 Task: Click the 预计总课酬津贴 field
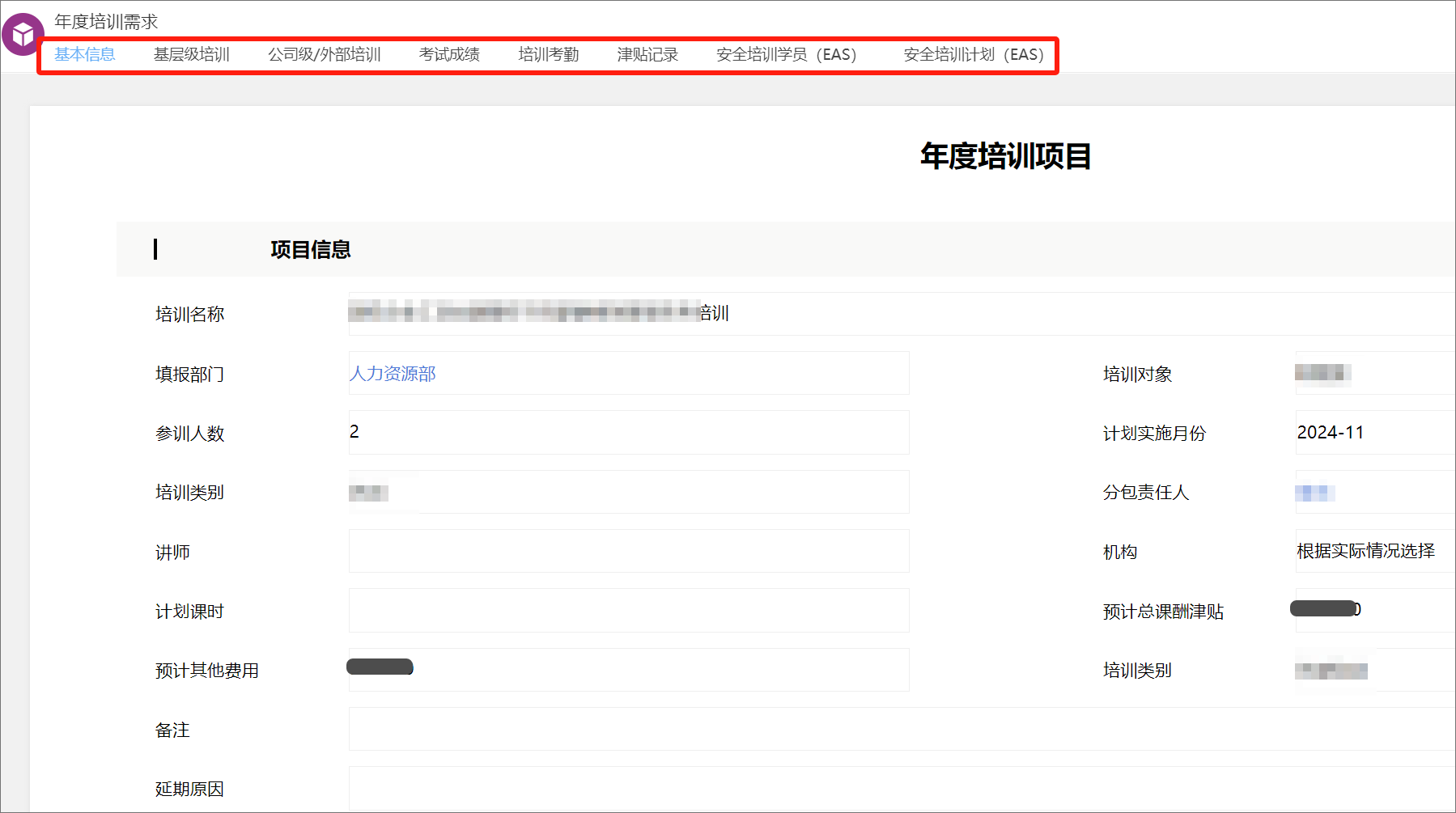click(x=1375, y=611)
